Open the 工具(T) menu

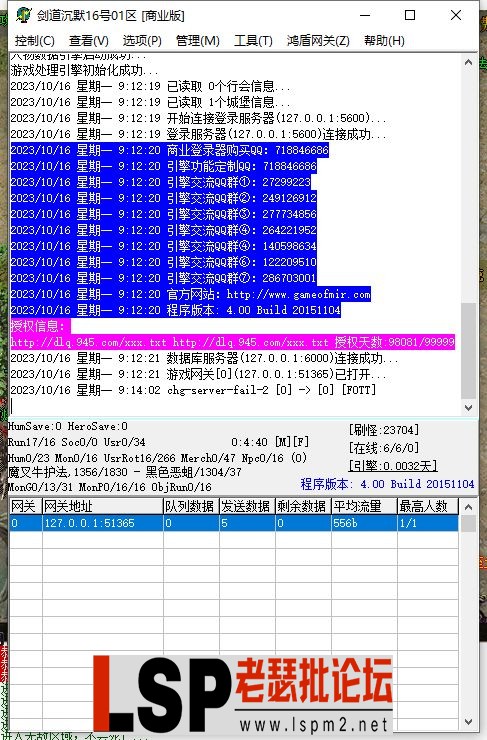(x=253, y=41)
